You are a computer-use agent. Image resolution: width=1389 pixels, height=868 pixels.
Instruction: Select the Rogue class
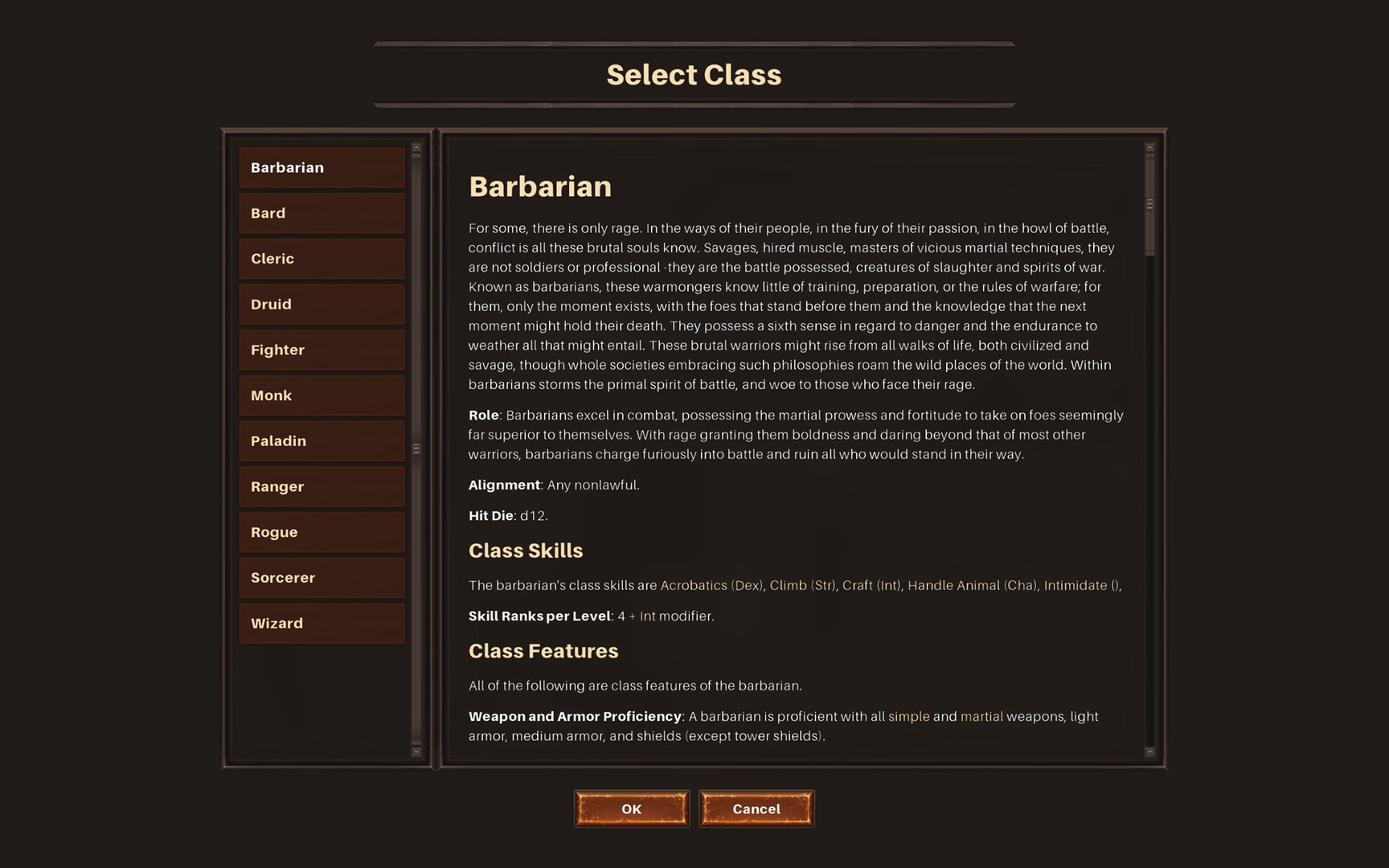[x=321, y=531]
